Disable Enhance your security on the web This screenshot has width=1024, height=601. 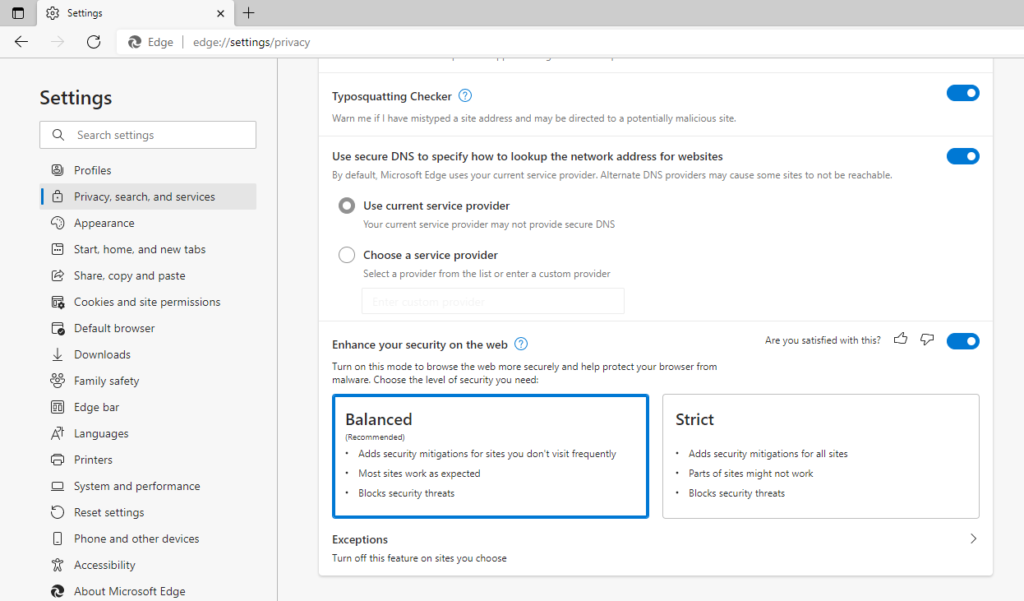coord(962,340)
